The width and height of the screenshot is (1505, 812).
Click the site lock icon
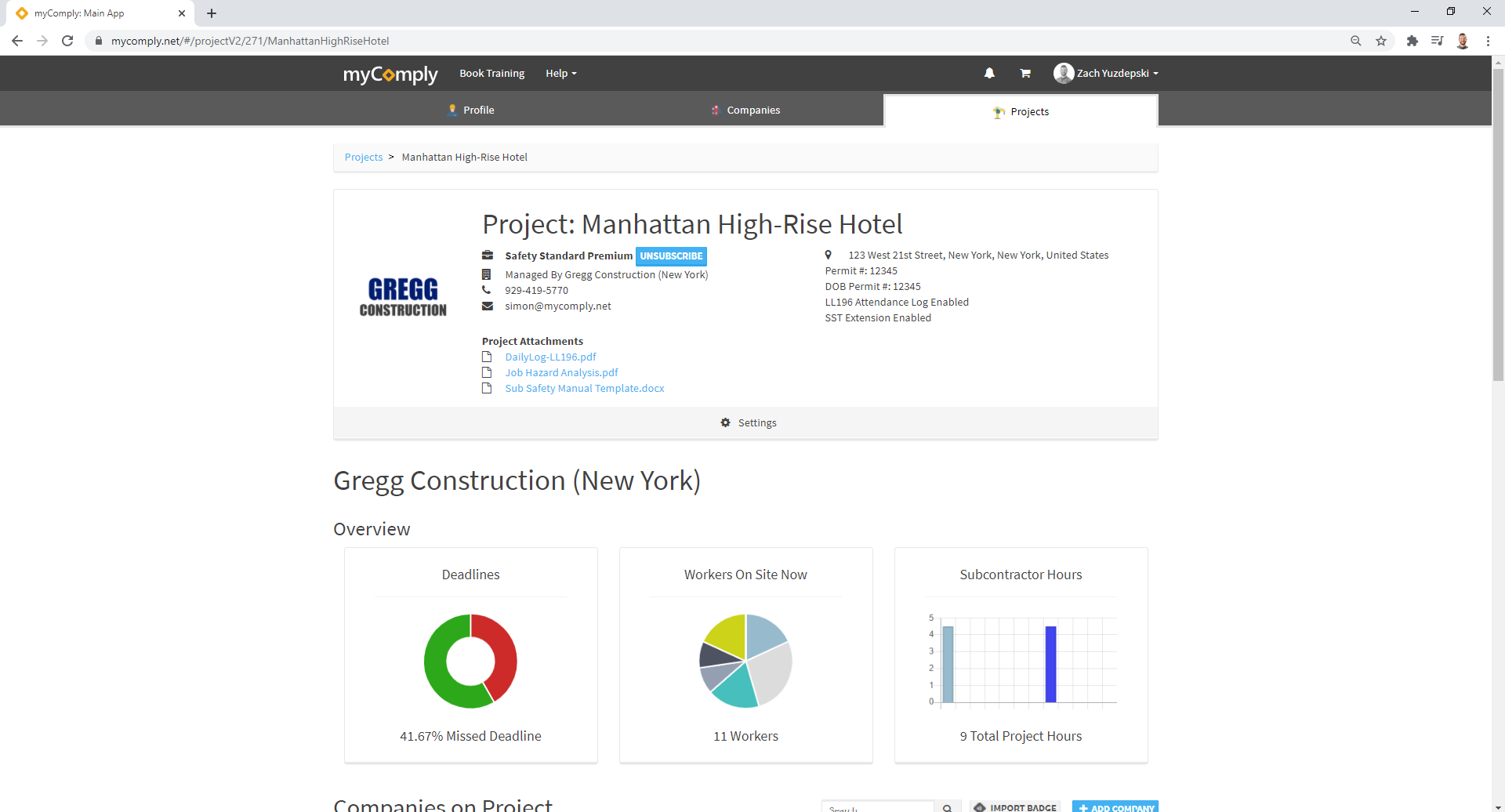click(99, 41)
